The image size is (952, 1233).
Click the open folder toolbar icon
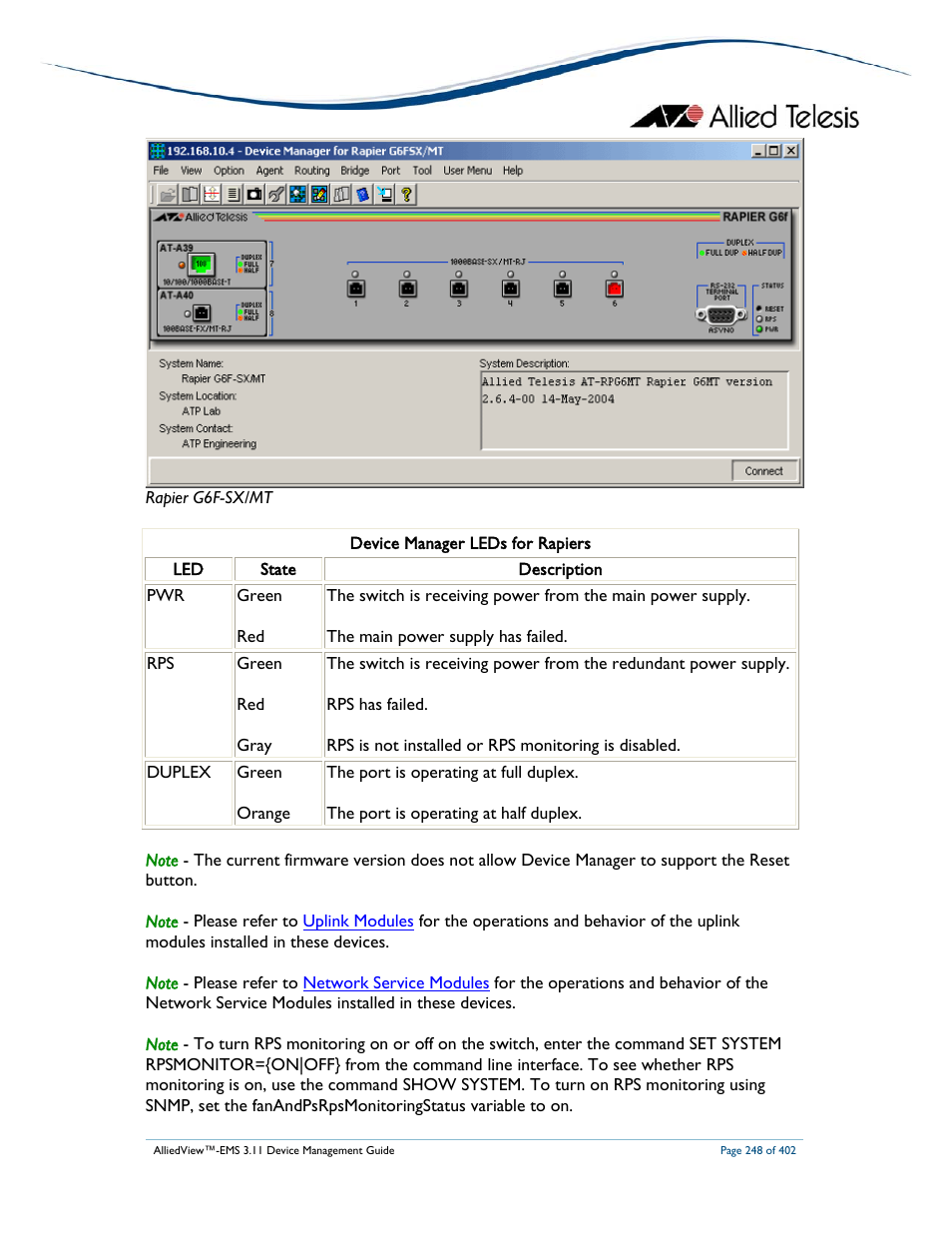pos(168,194)
